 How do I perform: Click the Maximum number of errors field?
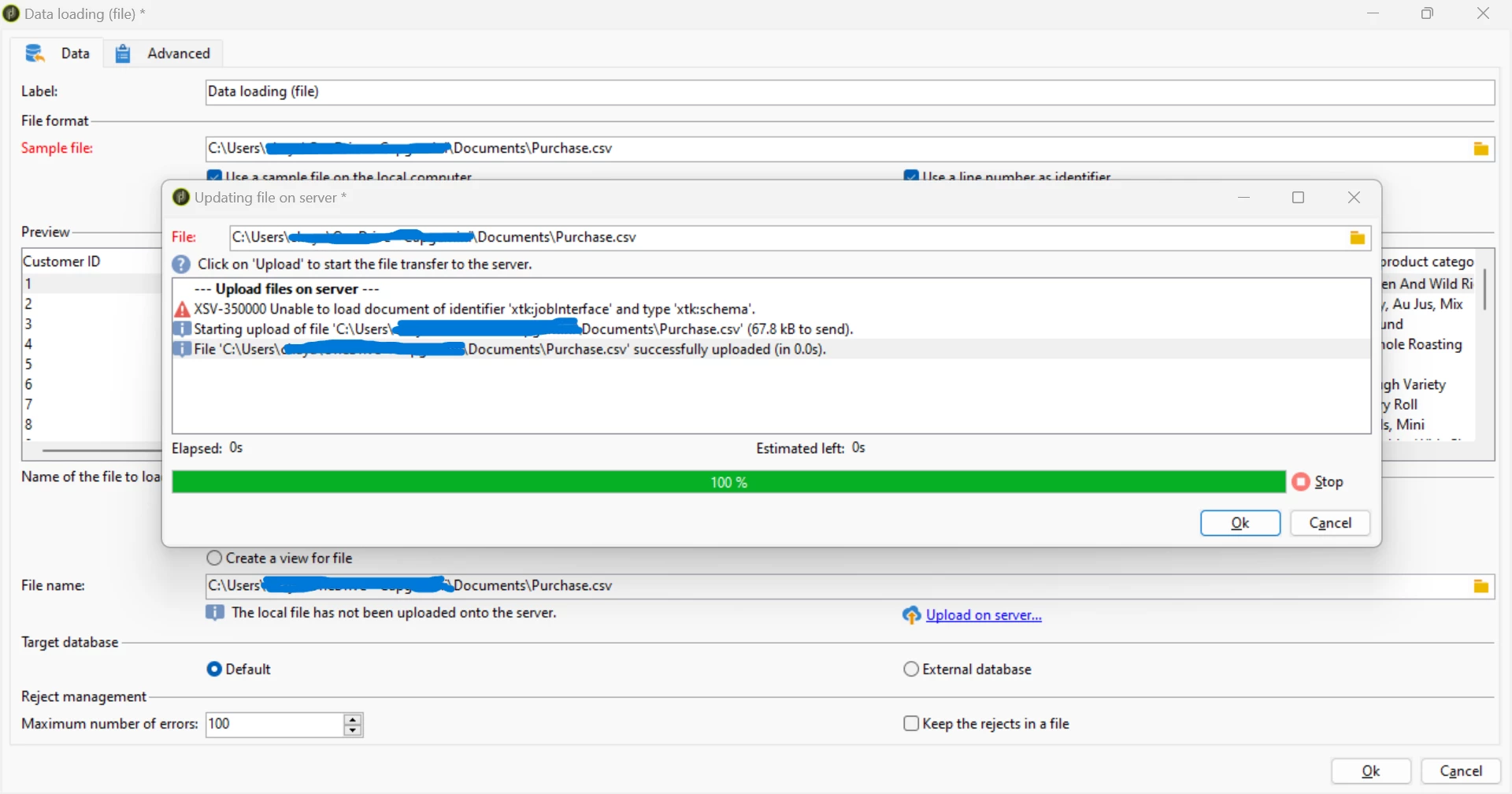click(x=275, y=725)
